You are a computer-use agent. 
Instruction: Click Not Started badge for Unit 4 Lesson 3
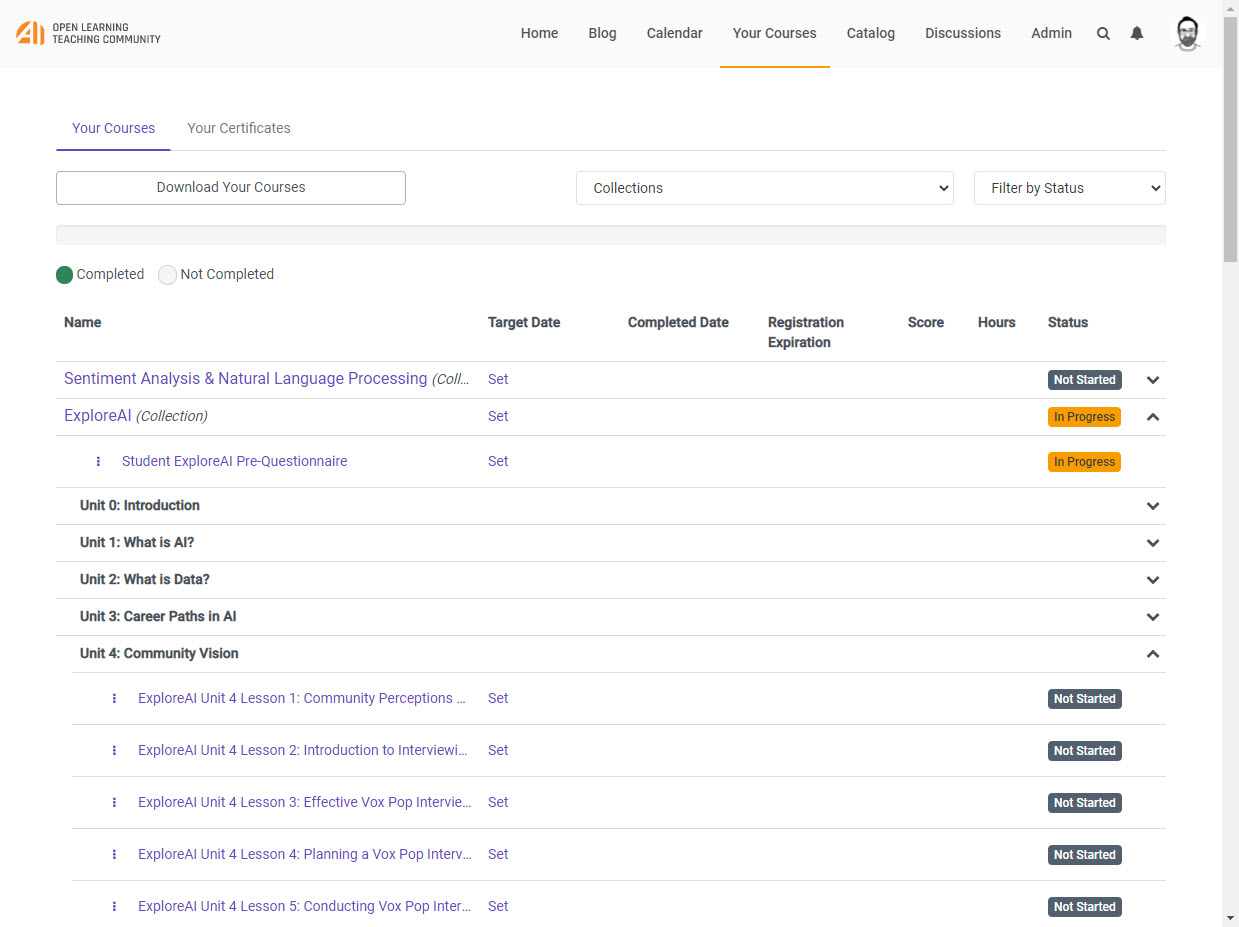1084,803
